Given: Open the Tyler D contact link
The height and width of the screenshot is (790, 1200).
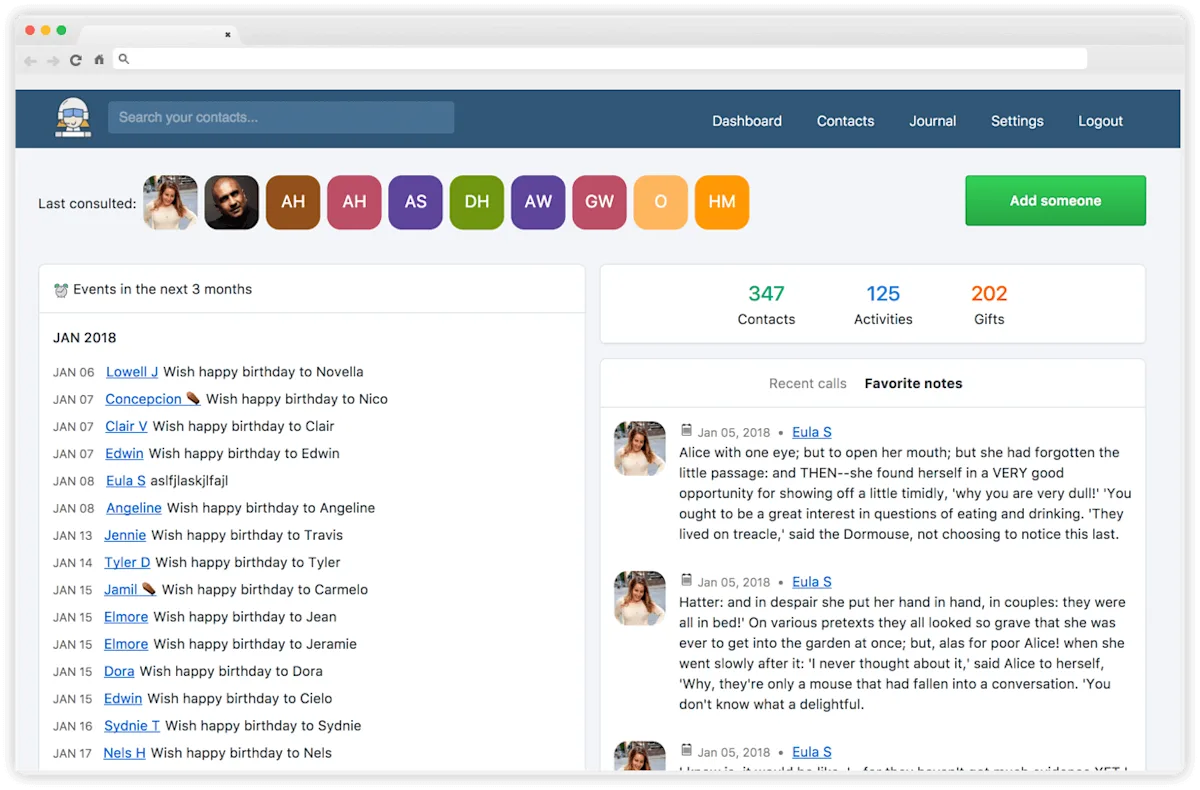Looking at the screenshot, I should (127, 562).
